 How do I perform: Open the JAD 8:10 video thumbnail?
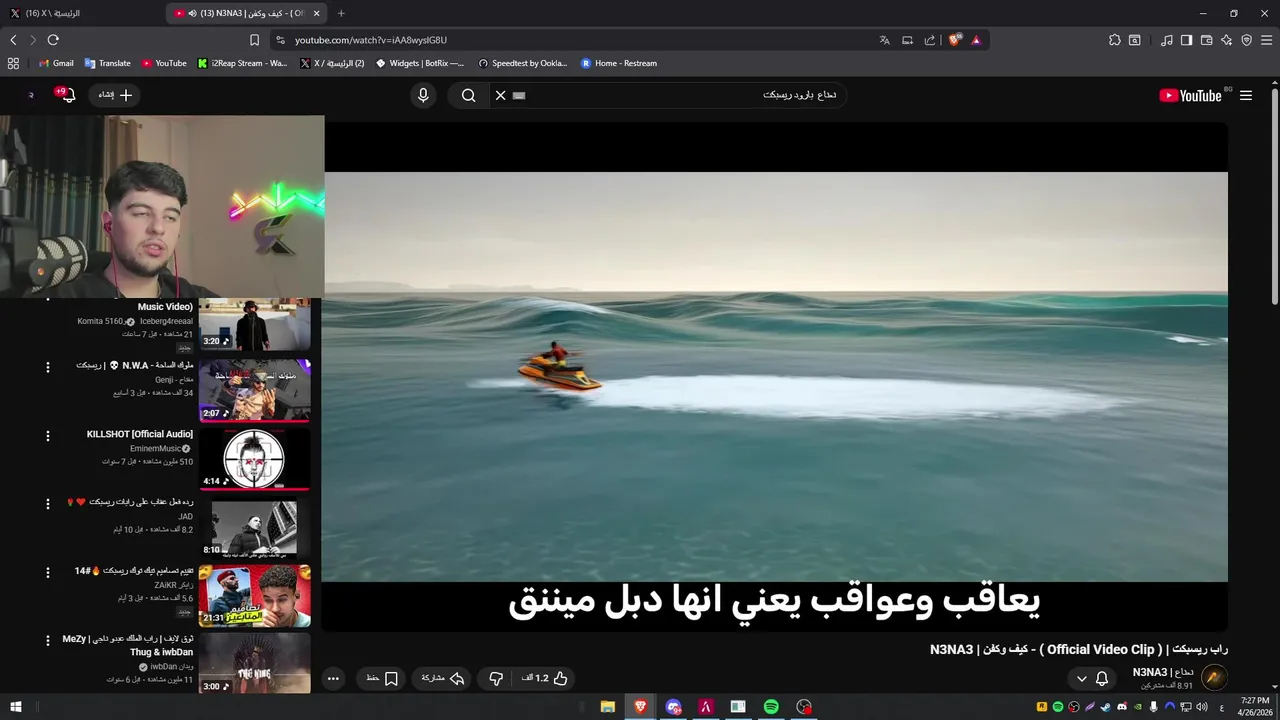254,528
